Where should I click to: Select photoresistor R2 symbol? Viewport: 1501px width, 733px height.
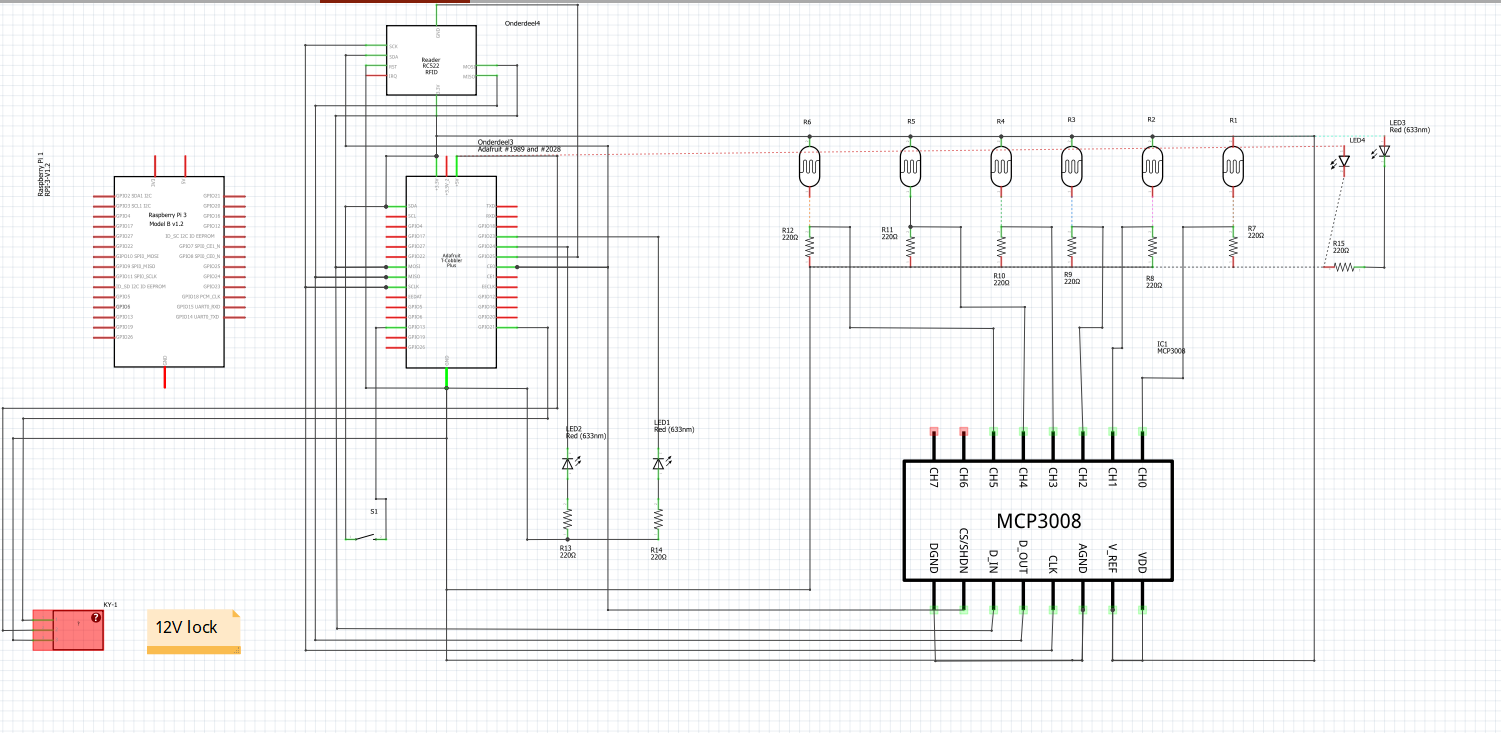click(1152, 166)
